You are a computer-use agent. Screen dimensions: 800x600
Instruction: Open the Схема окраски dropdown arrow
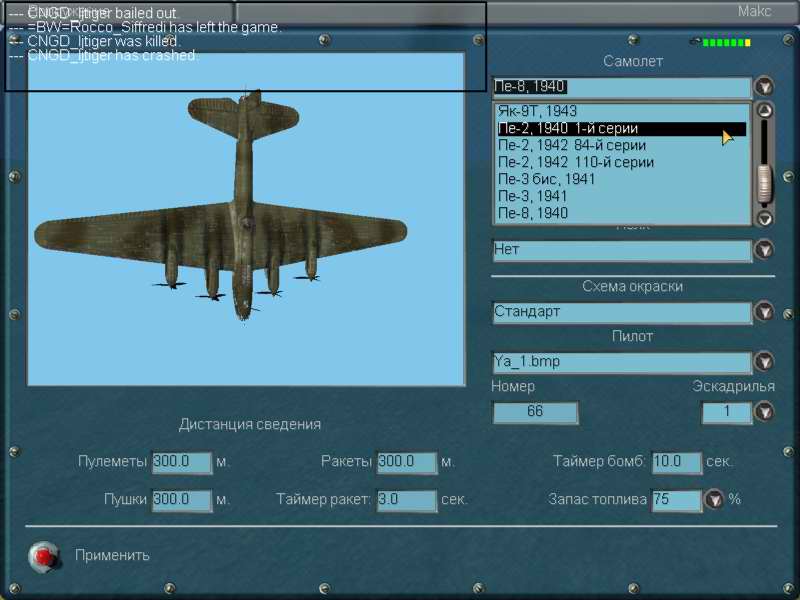coord(764,312)
